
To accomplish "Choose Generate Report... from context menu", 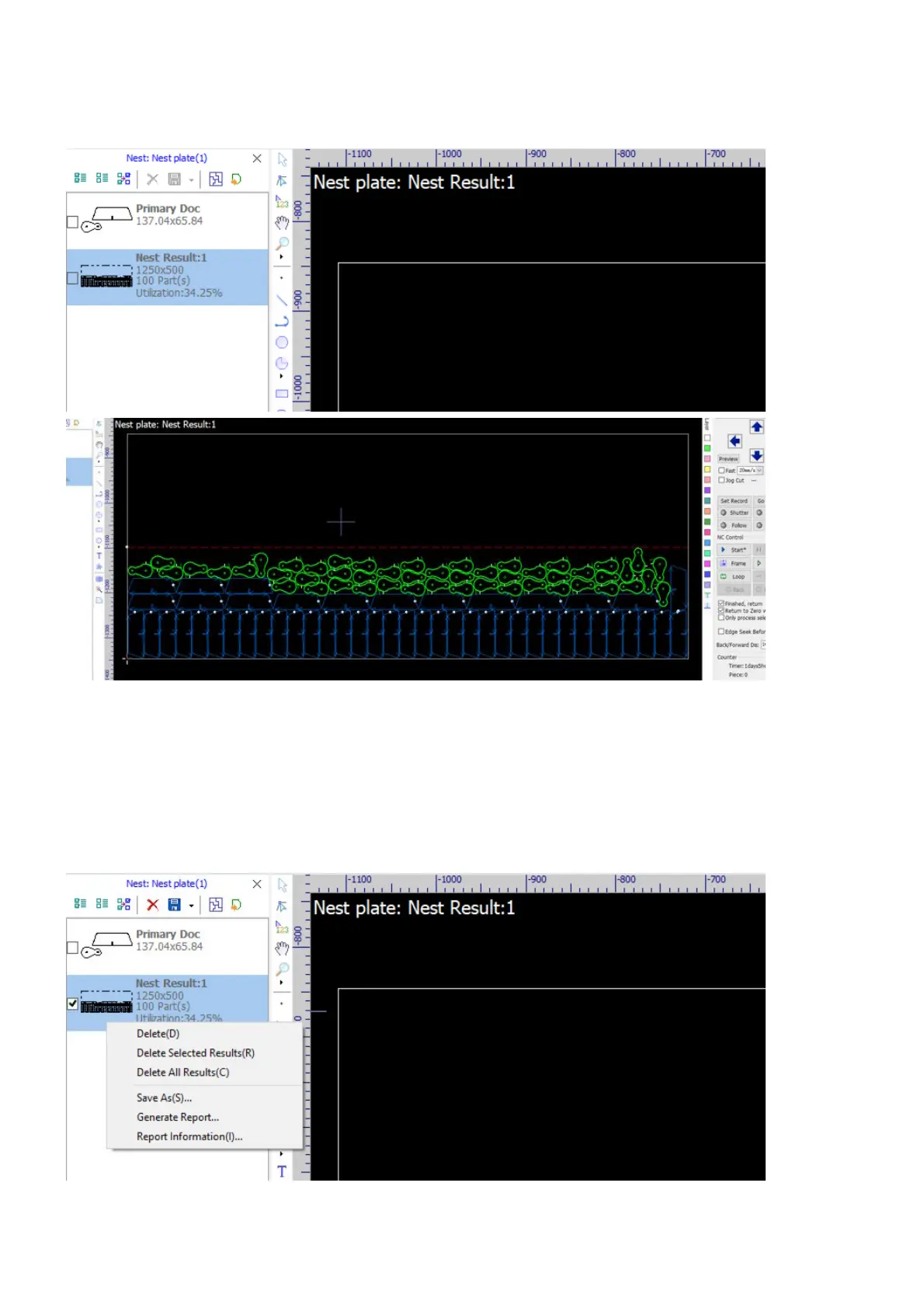I will [x=178, y=1118].
